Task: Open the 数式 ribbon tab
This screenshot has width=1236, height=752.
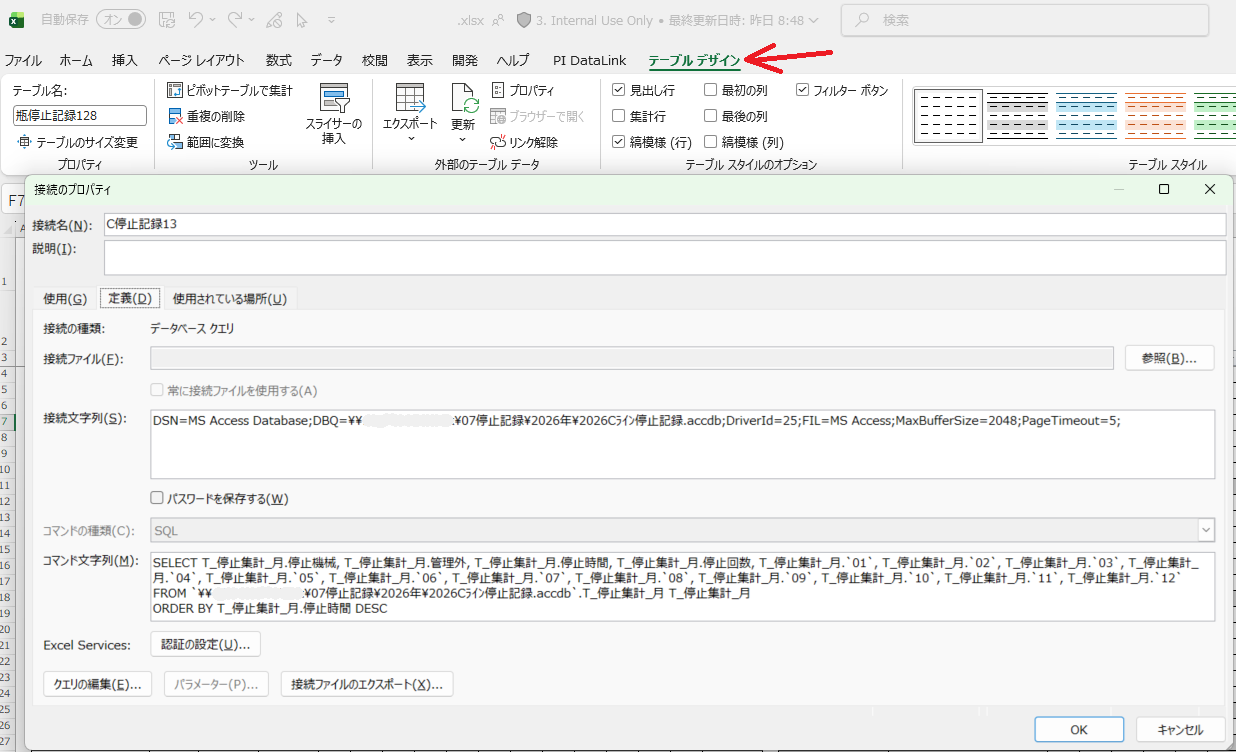Action: point(279,60)
